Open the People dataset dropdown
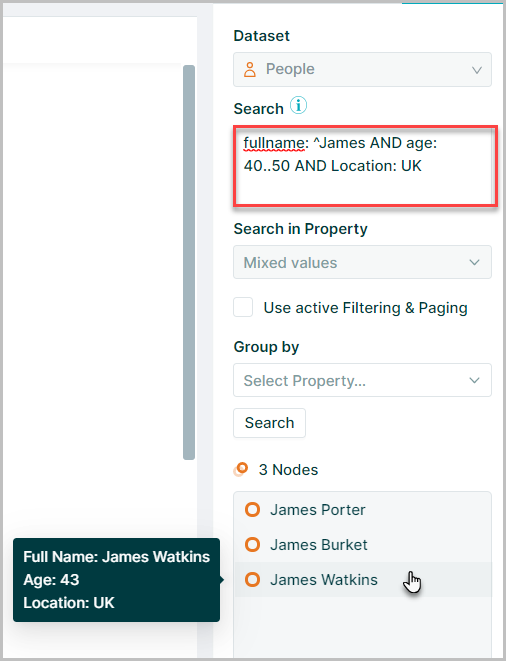506x661 pixels. 362,70
